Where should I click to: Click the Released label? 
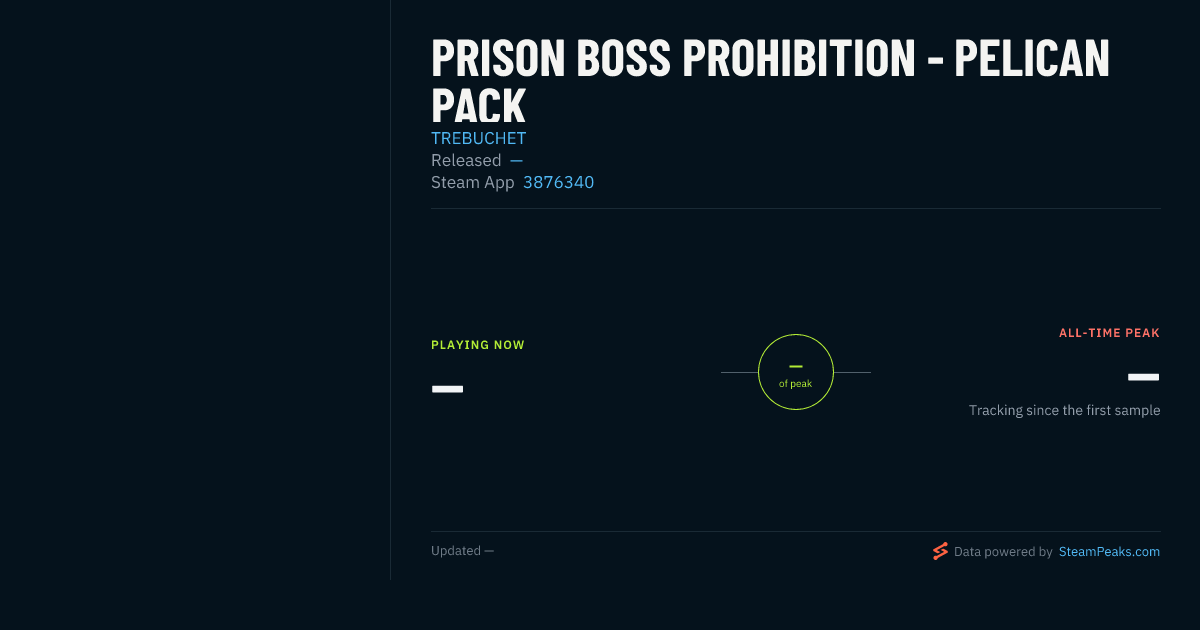[466, 160]
